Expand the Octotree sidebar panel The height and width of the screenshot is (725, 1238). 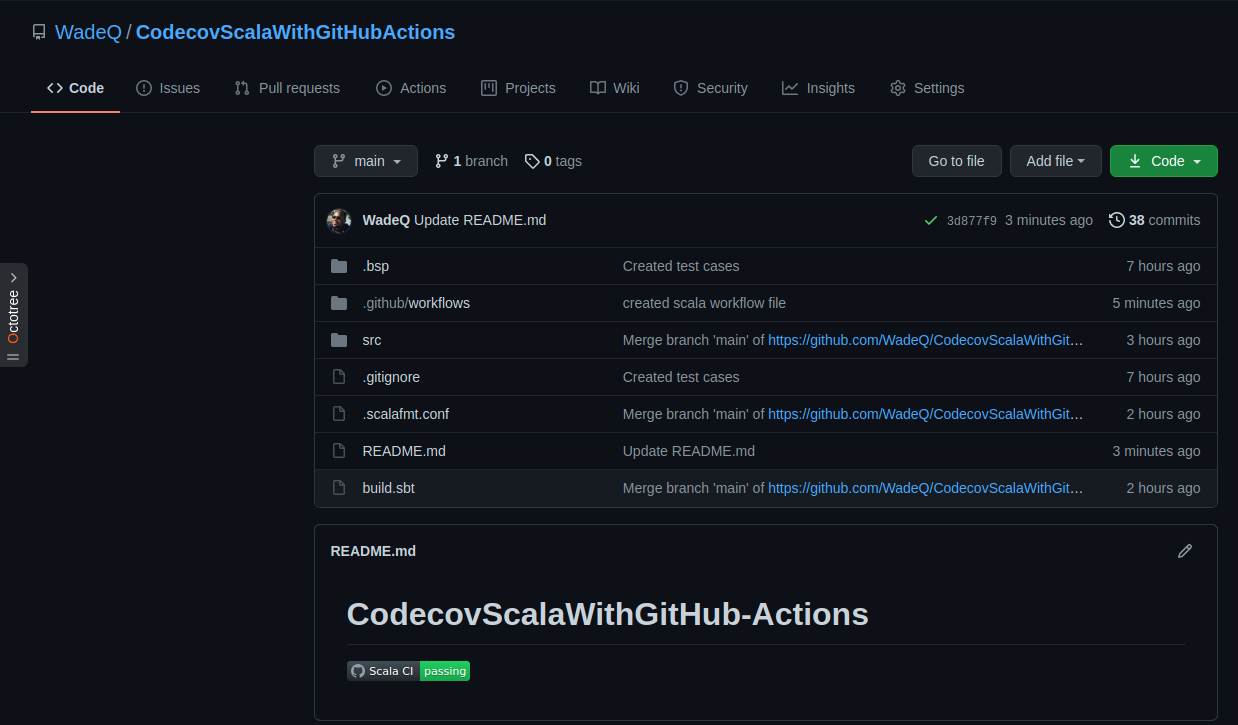click(13, 315)
